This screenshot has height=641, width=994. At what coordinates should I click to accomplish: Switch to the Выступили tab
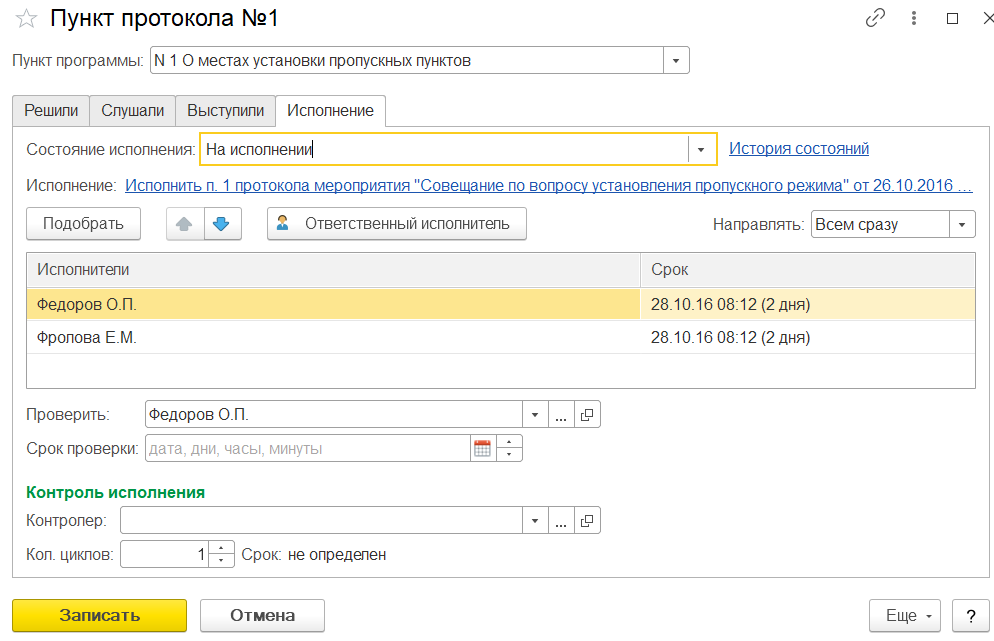[225, 111]
